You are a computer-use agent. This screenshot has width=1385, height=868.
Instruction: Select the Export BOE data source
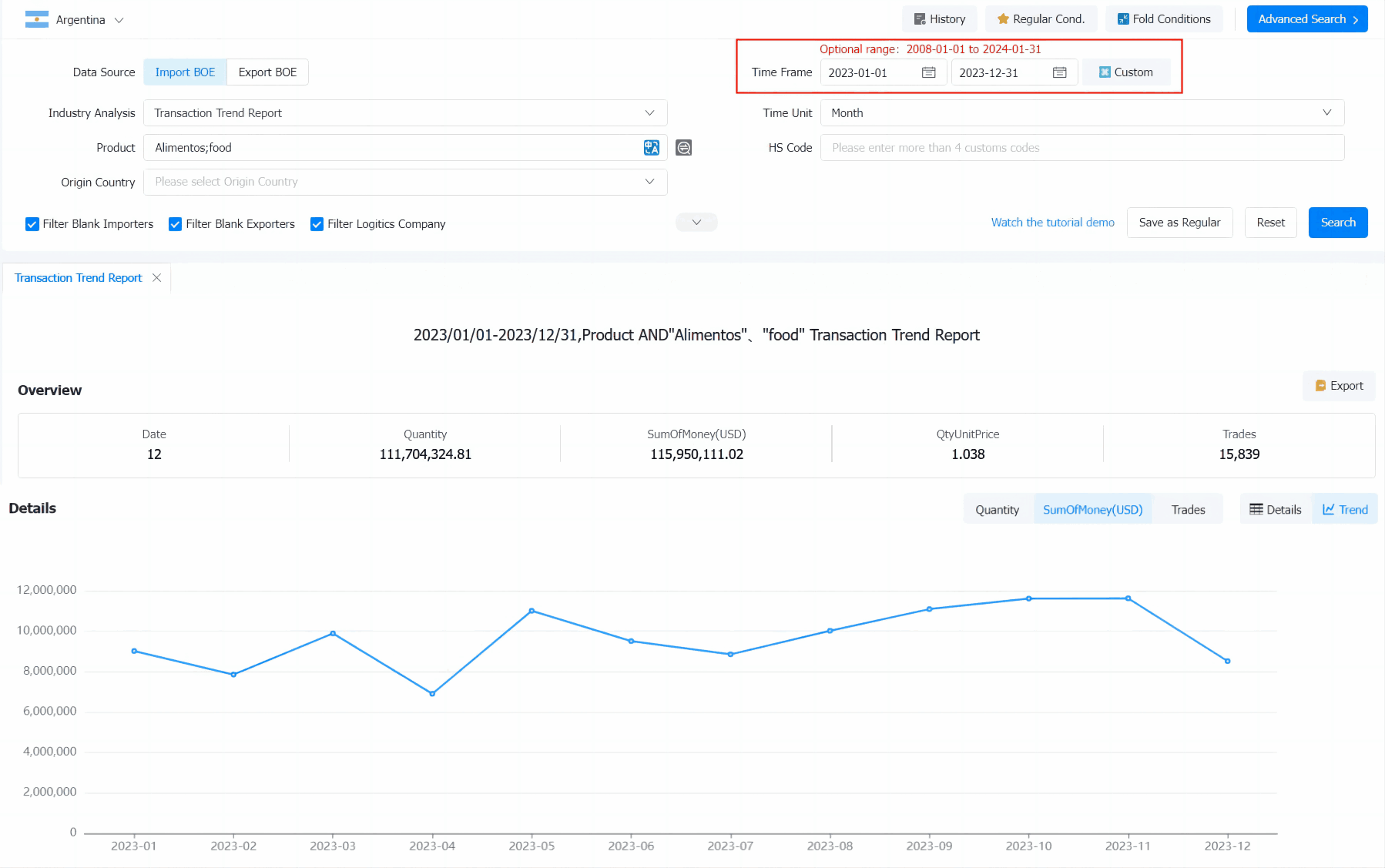click(x=267, y=72)
